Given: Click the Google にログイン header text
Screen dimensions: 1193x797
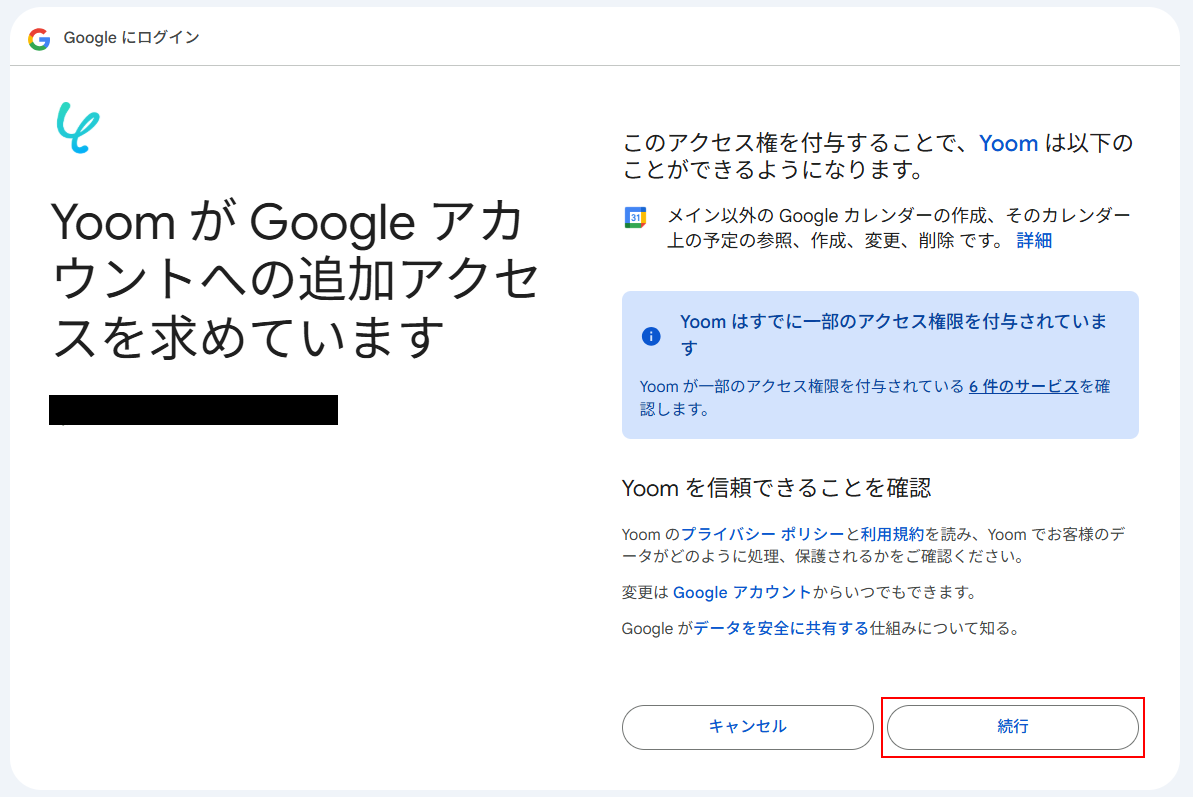Looking at the screenshot, I should pos(131,38).
